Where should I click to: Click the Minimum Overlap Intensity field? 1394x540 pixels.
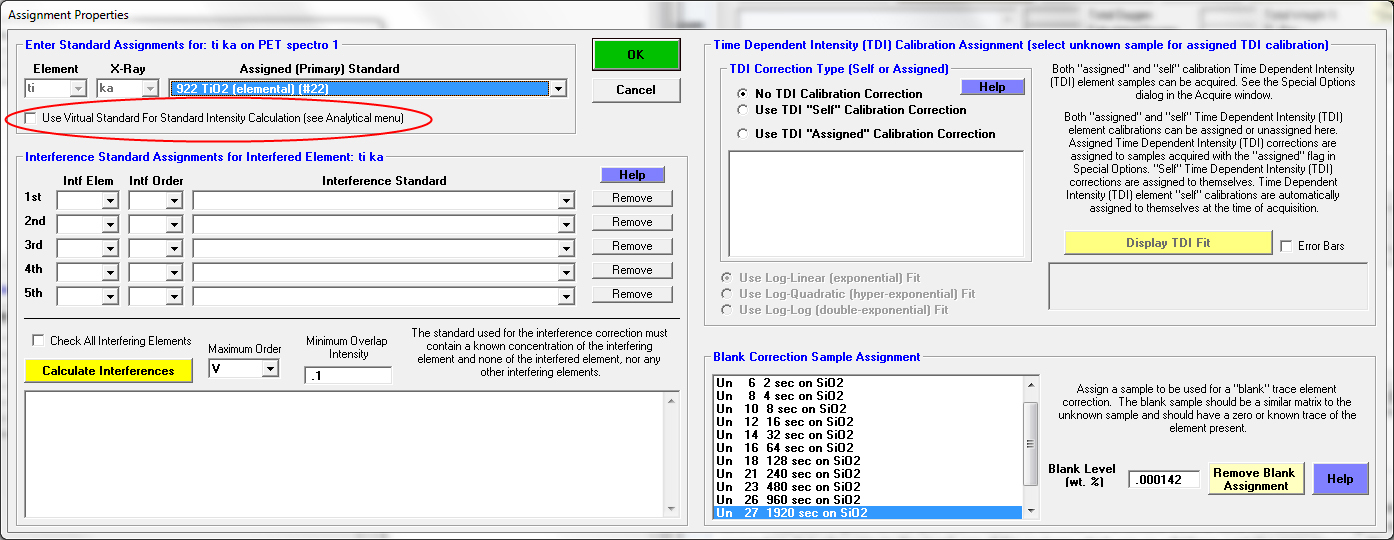click(348, 375)
